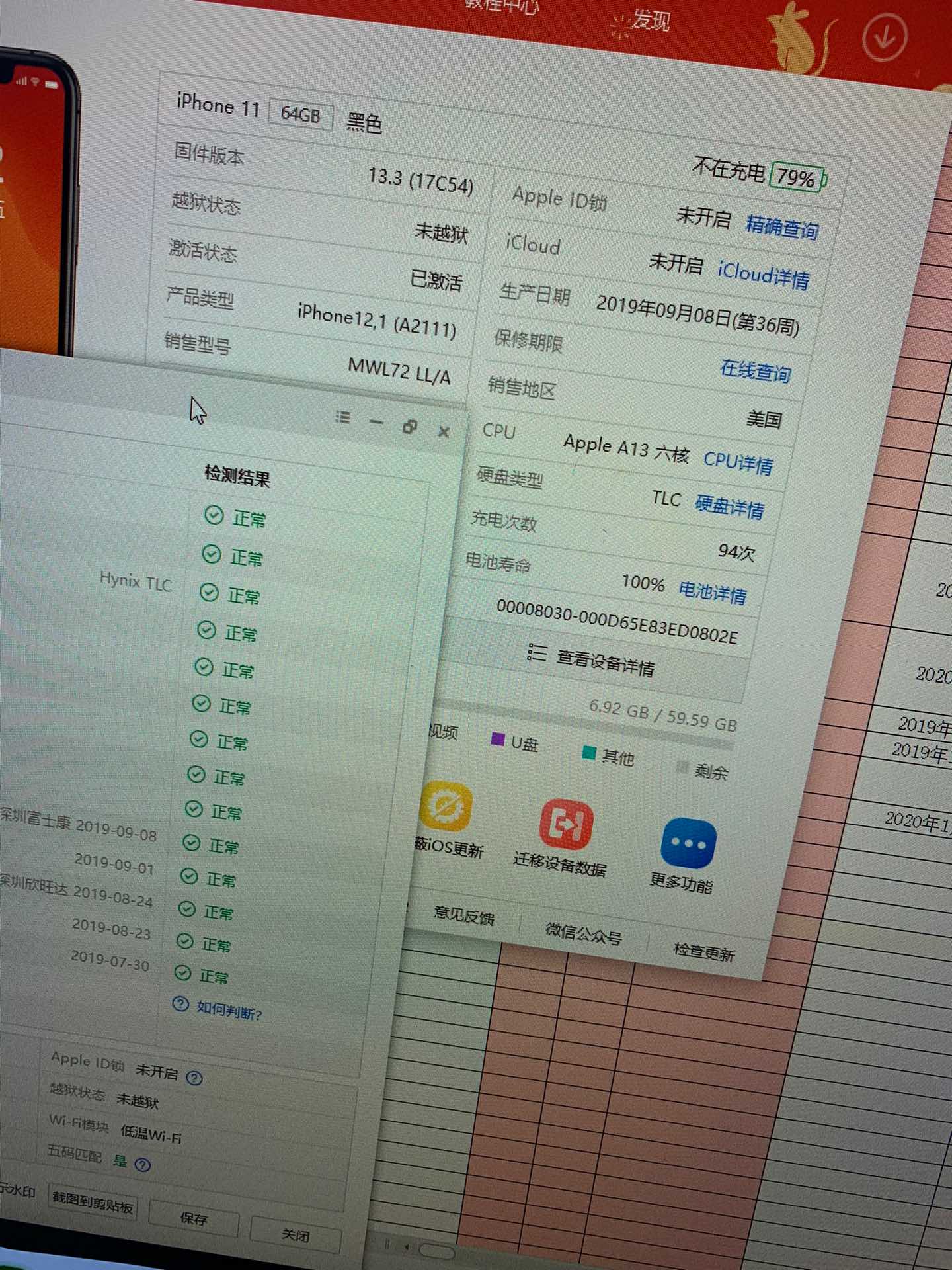Click the Apple ID锁 help question icon
The image size is (952, 1270).
(x=194, y=1078)
